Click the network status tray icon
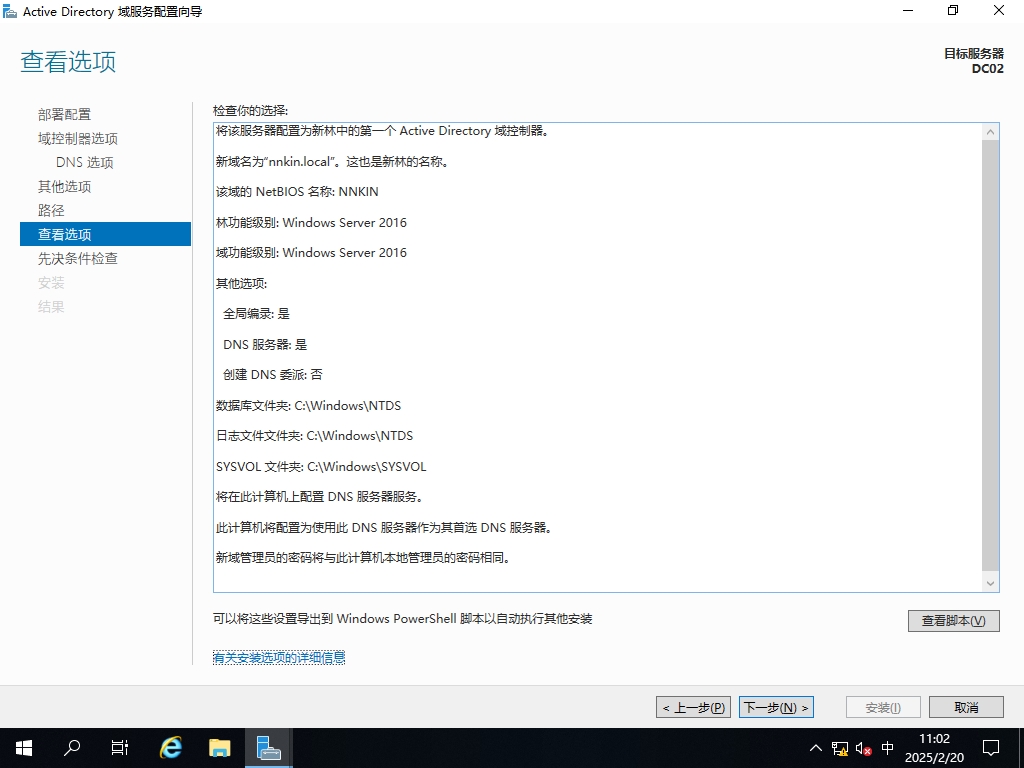1024x768 pixels. (840, 748)
